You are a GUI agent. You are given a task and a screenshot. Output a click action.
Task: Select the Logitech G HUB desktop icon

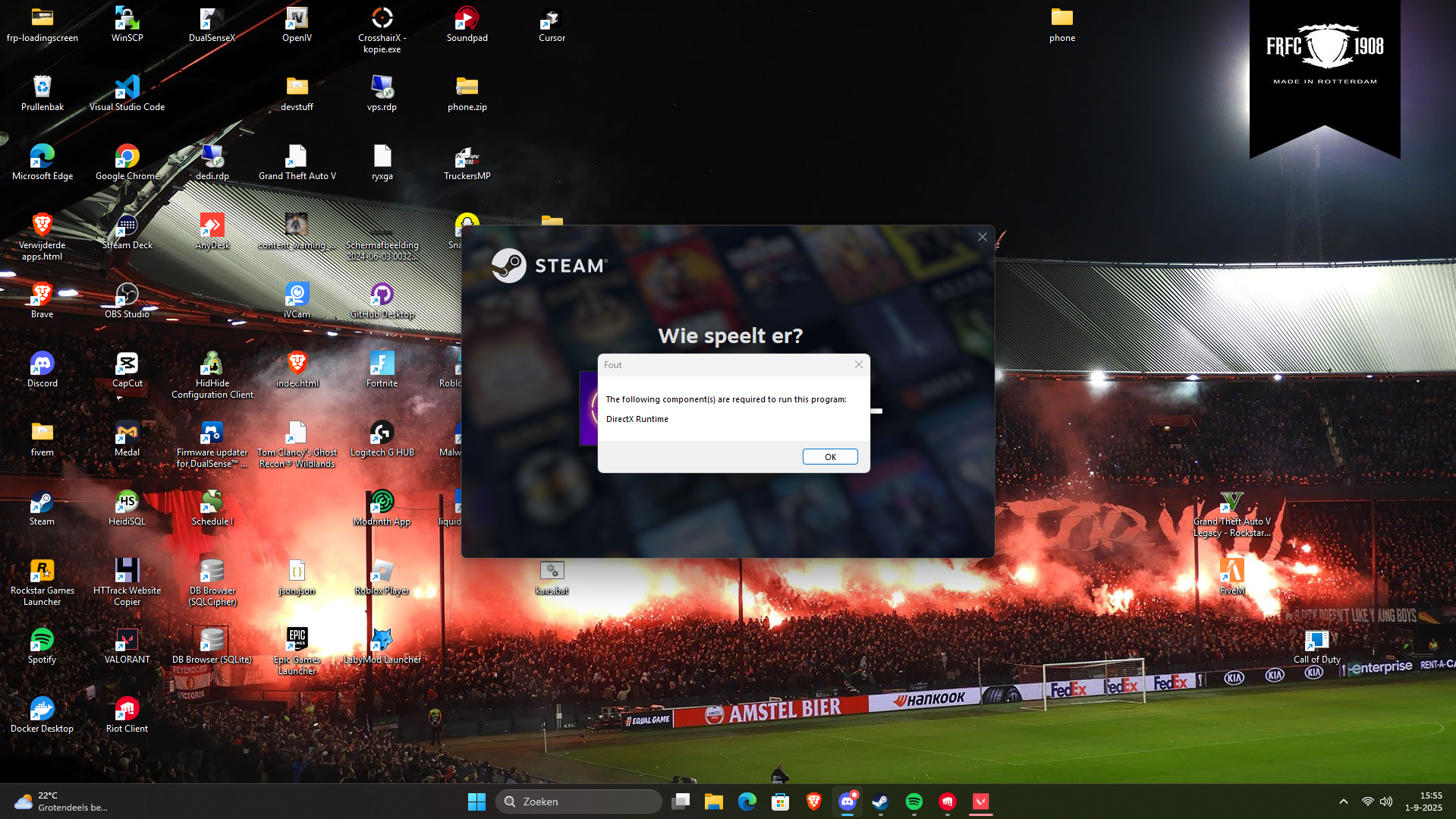click(382, 439)
